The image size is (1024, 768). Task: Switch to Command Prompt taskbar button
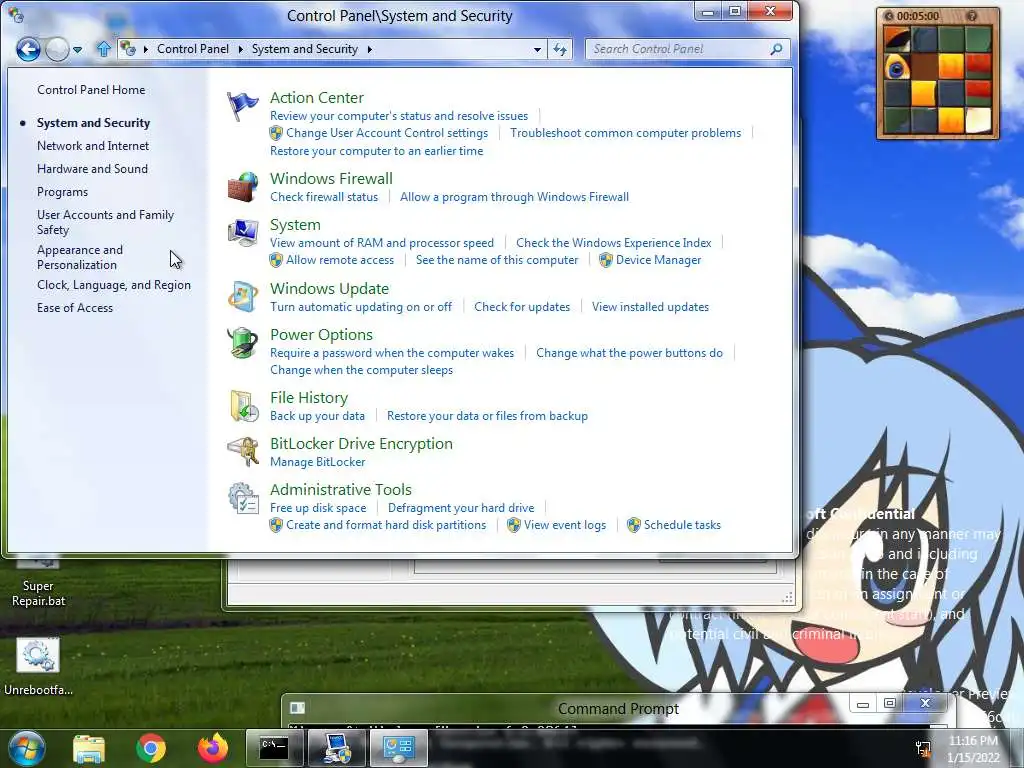274,748
